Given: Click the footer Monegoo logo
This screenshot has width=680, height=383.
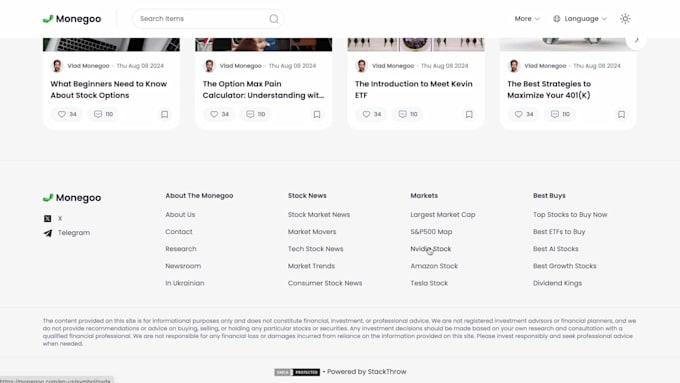Looking at the screenshot, I should [x=72, y=198].
